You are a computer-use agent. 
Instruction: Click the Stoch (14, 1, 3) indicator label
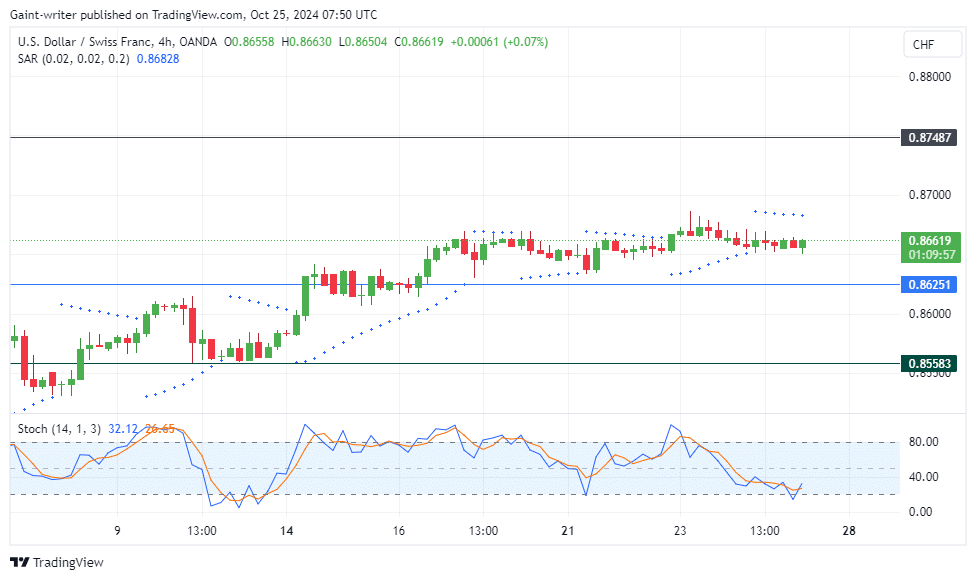click(x=59, y=429)
